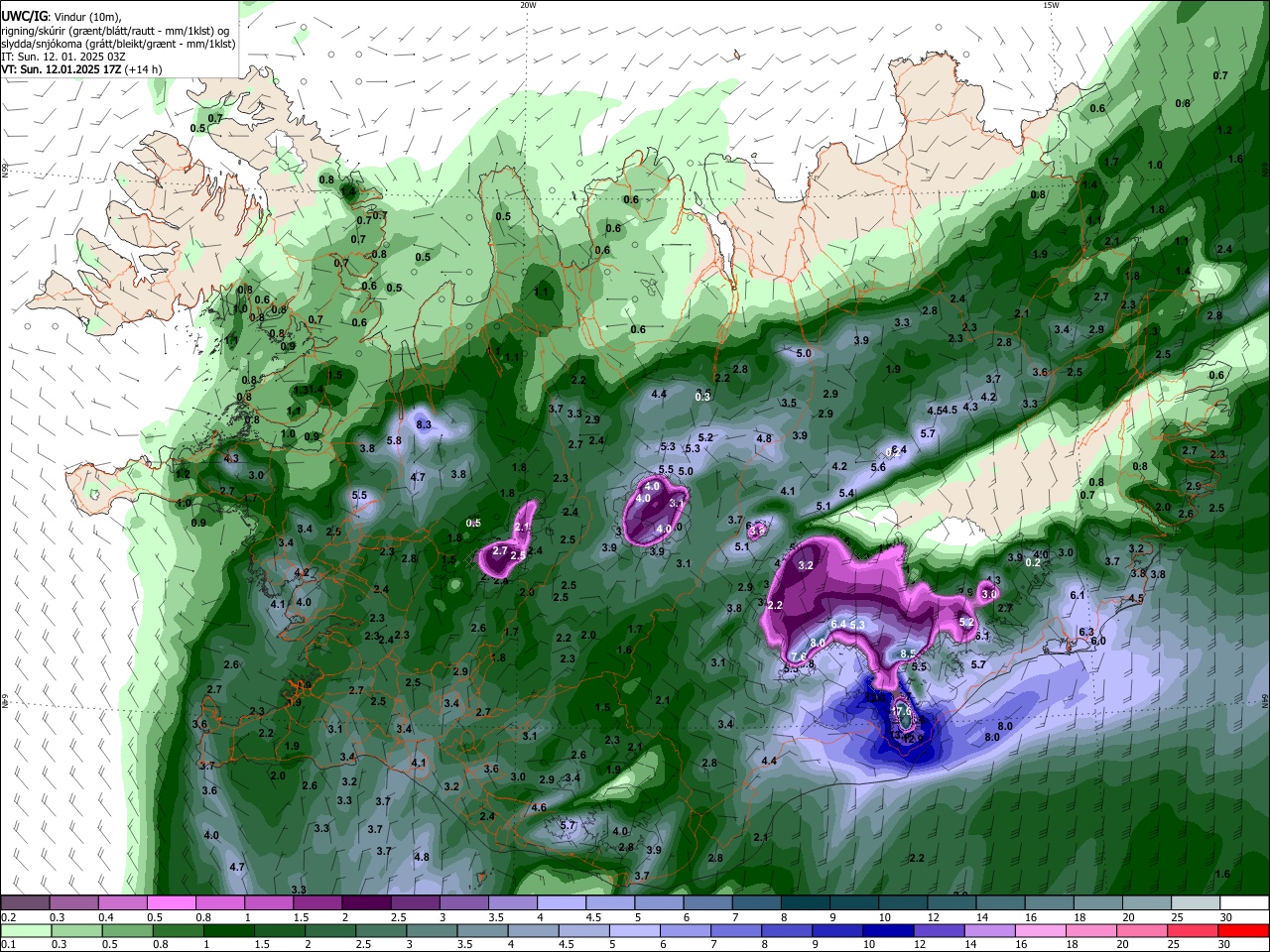Click the 20W longitude label
1270x952 pixels.
528,5
